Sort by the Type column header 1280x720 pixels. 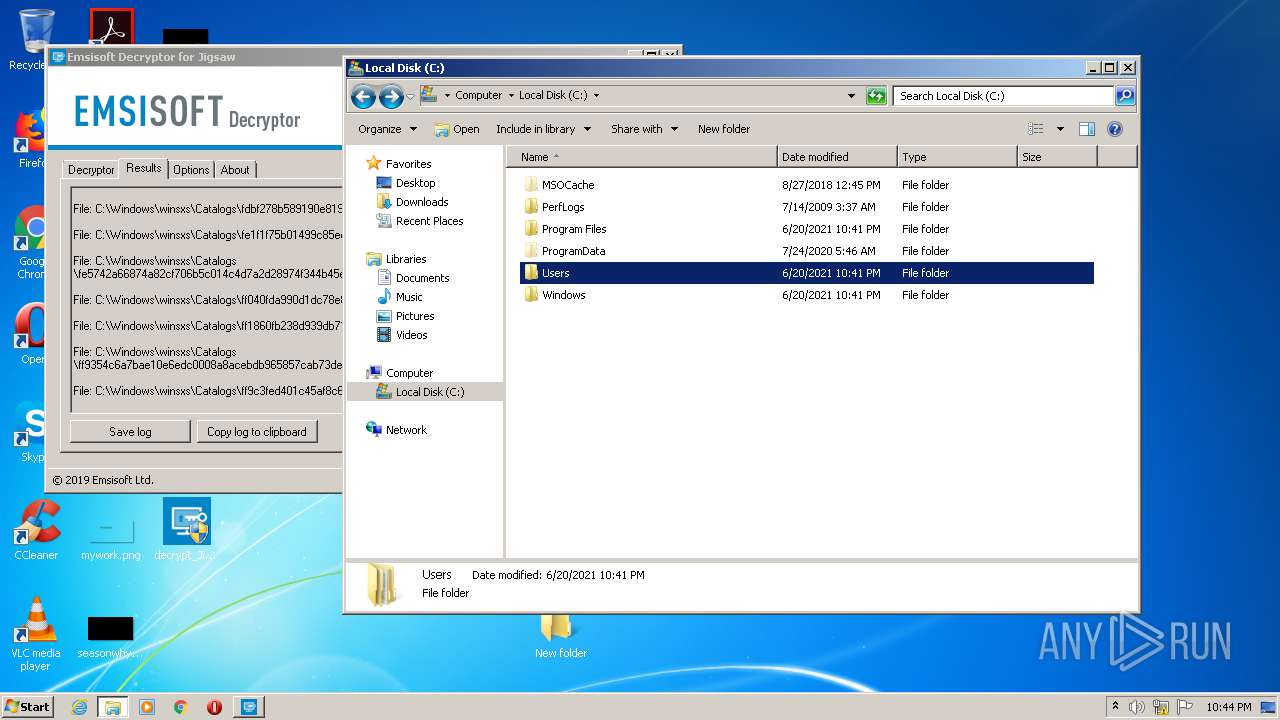tap(957, 157)
